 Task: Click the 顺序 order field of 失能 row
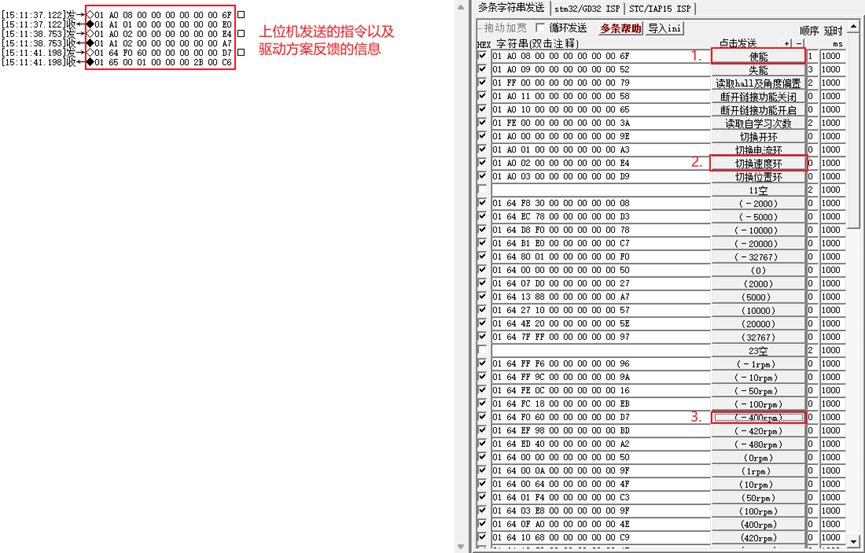coord(812,70)
